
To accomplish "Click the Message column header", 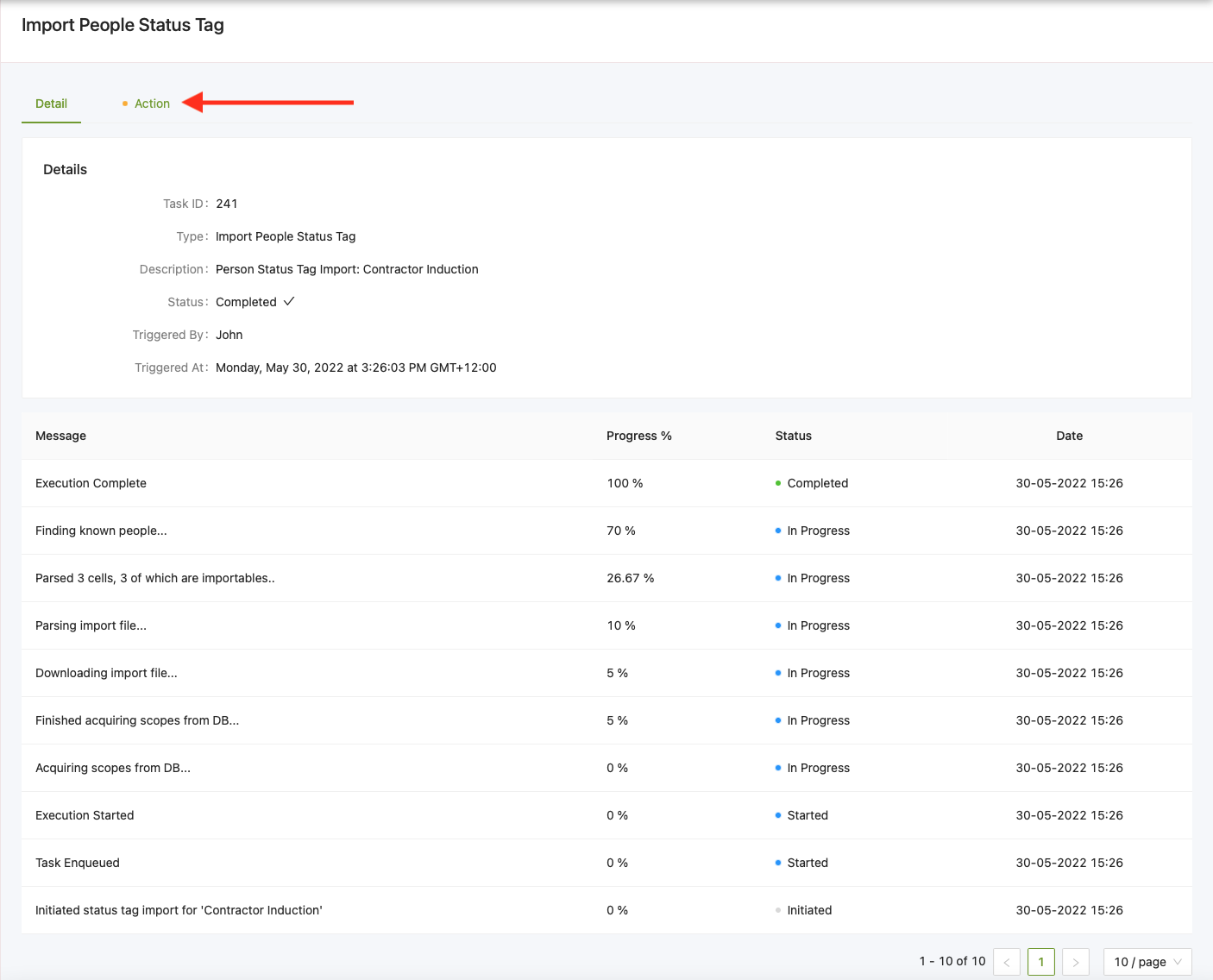I will [x=60, y=436].
